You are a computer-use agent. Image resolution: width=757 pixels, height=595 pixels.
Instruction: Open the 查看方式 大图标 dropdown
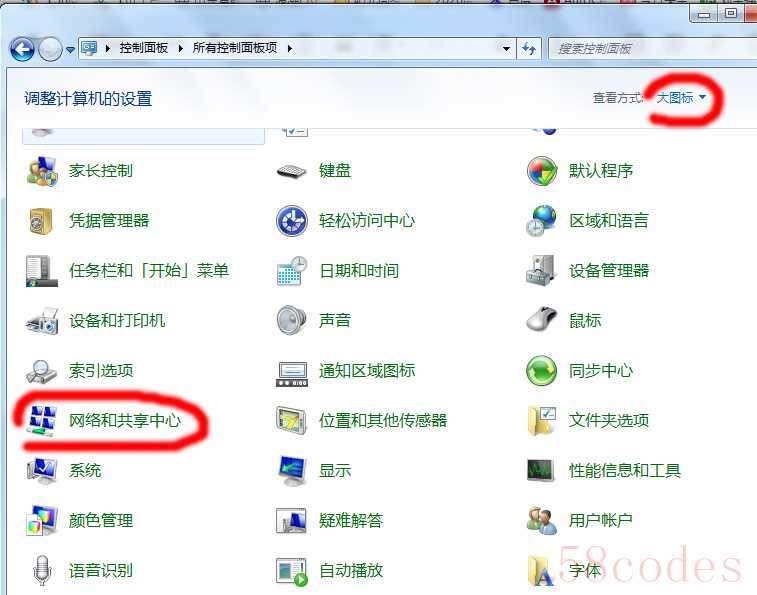click(x=681, y=98)
